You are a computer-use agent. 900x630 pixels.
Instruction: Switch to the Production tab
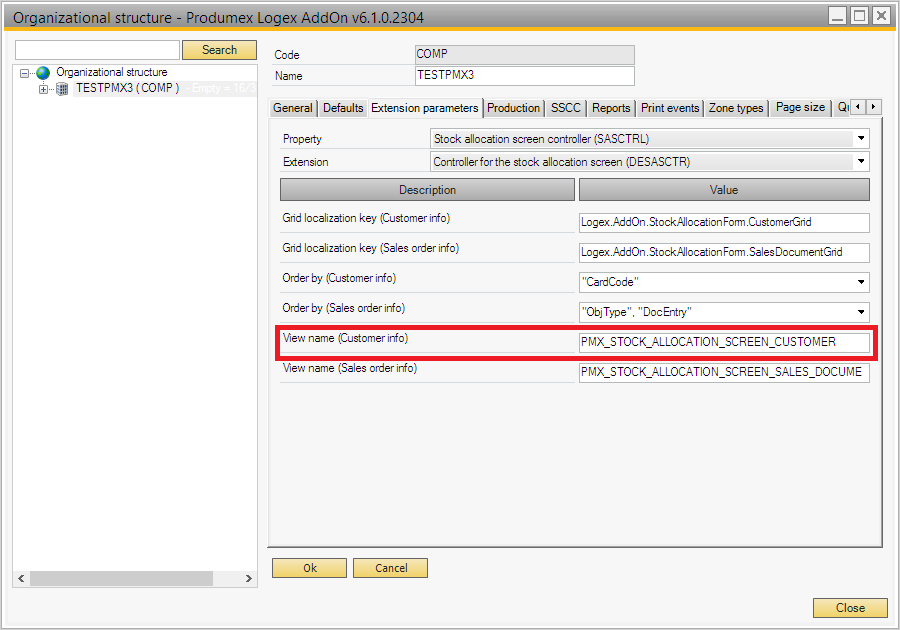point(513,108)
